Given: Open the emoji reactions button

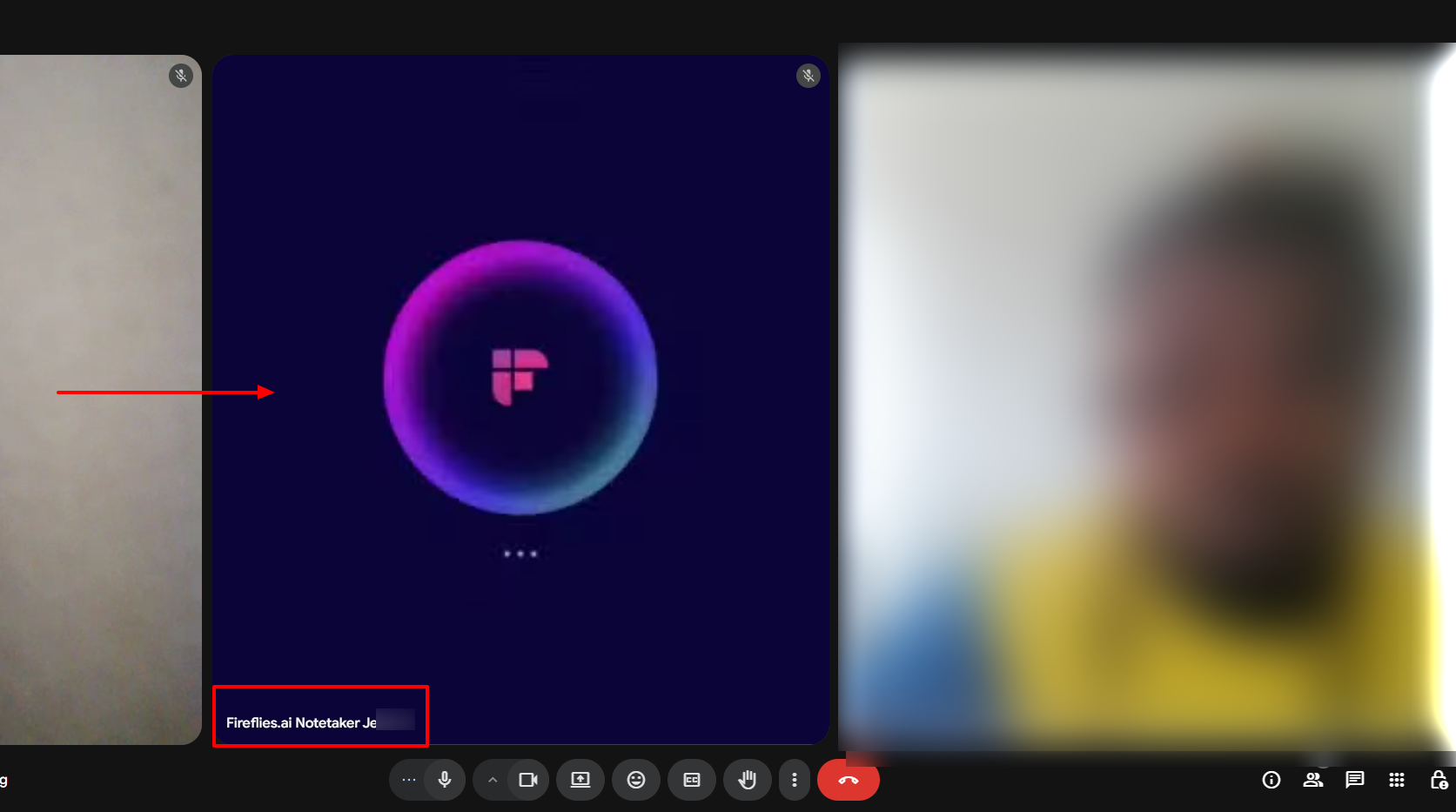Looking at the screenshot, I should (636, 780).
